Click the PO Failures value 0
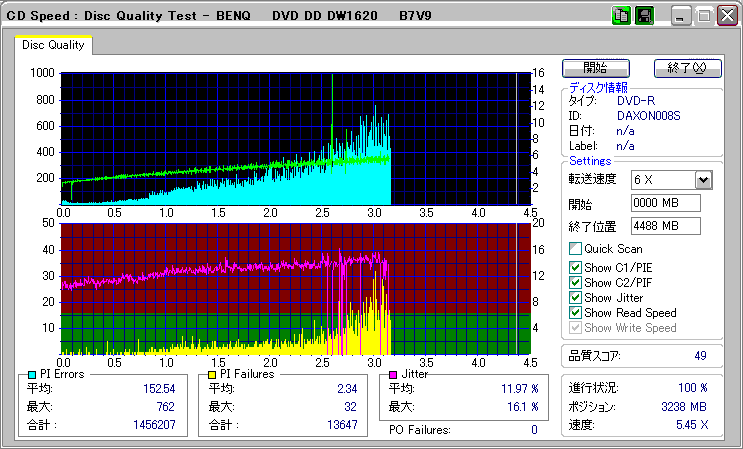The image size is (743, 449). point(534,430)
